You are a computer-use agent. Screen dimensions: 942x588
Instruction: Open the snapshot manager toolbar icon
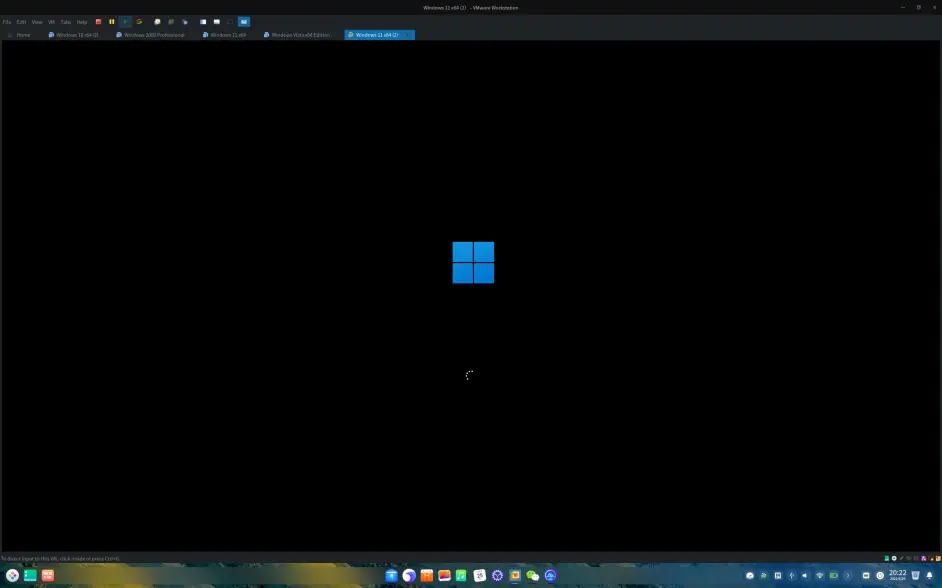coord(185,22)
